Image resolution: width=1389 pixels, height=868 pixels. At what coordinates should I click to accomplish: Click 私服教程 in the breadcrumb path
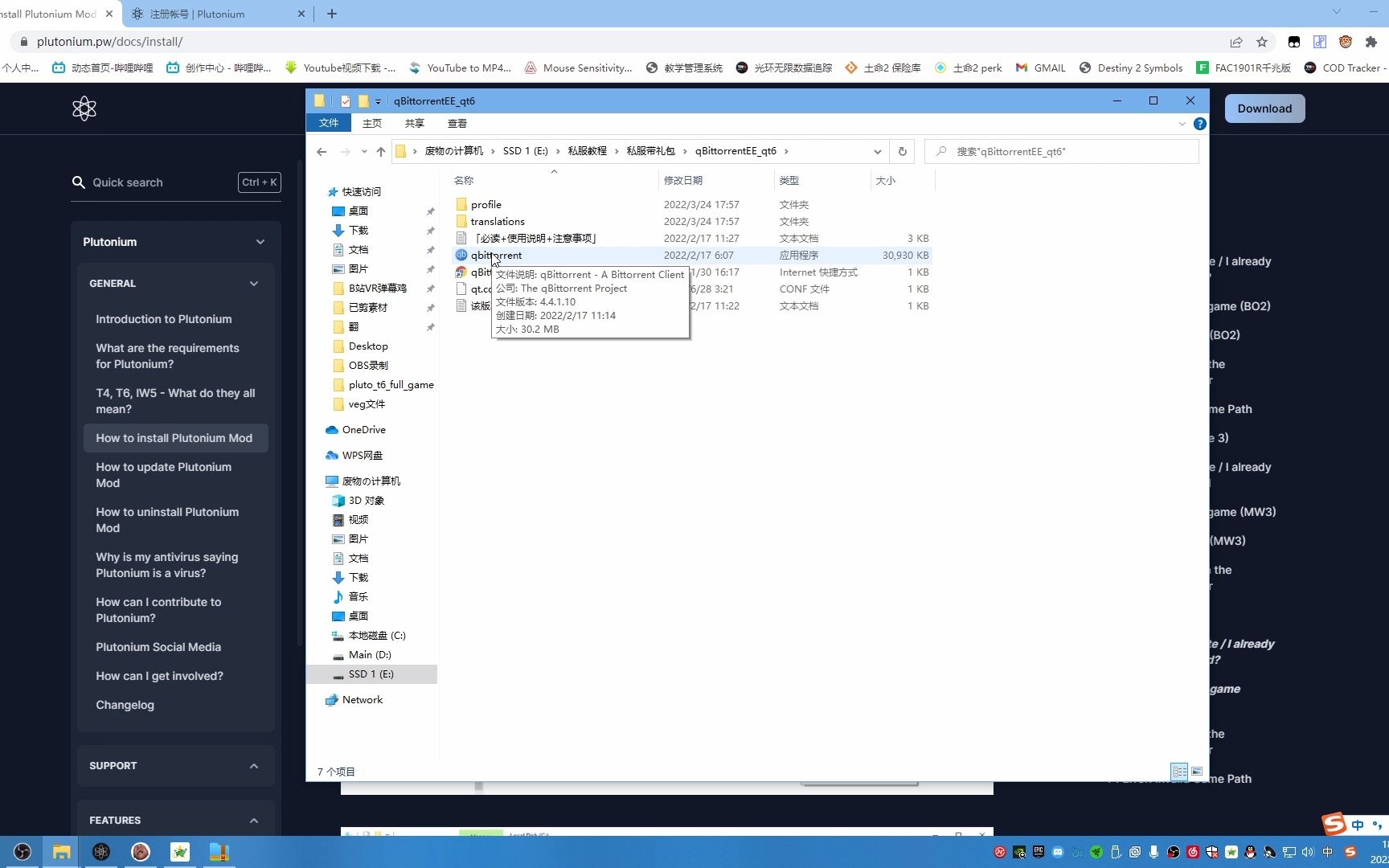click(588, 151)
